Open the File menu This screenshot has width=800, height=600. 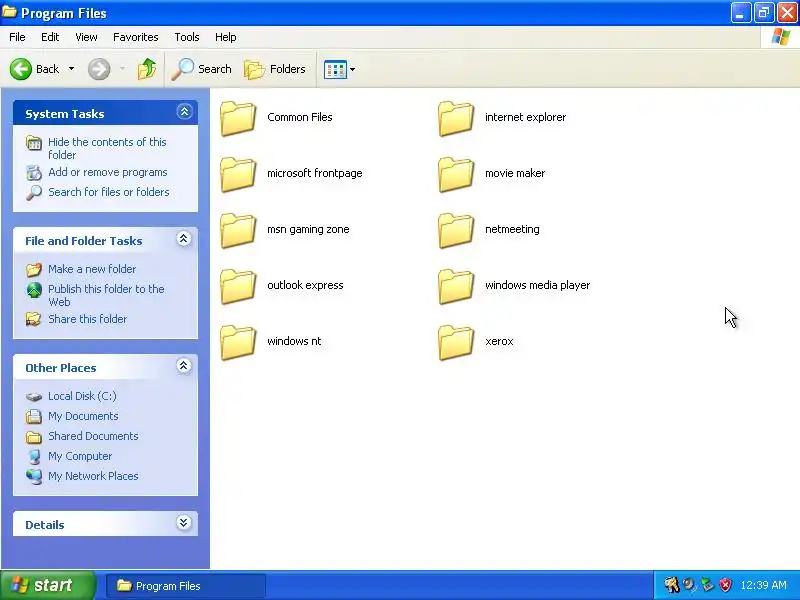17,37
